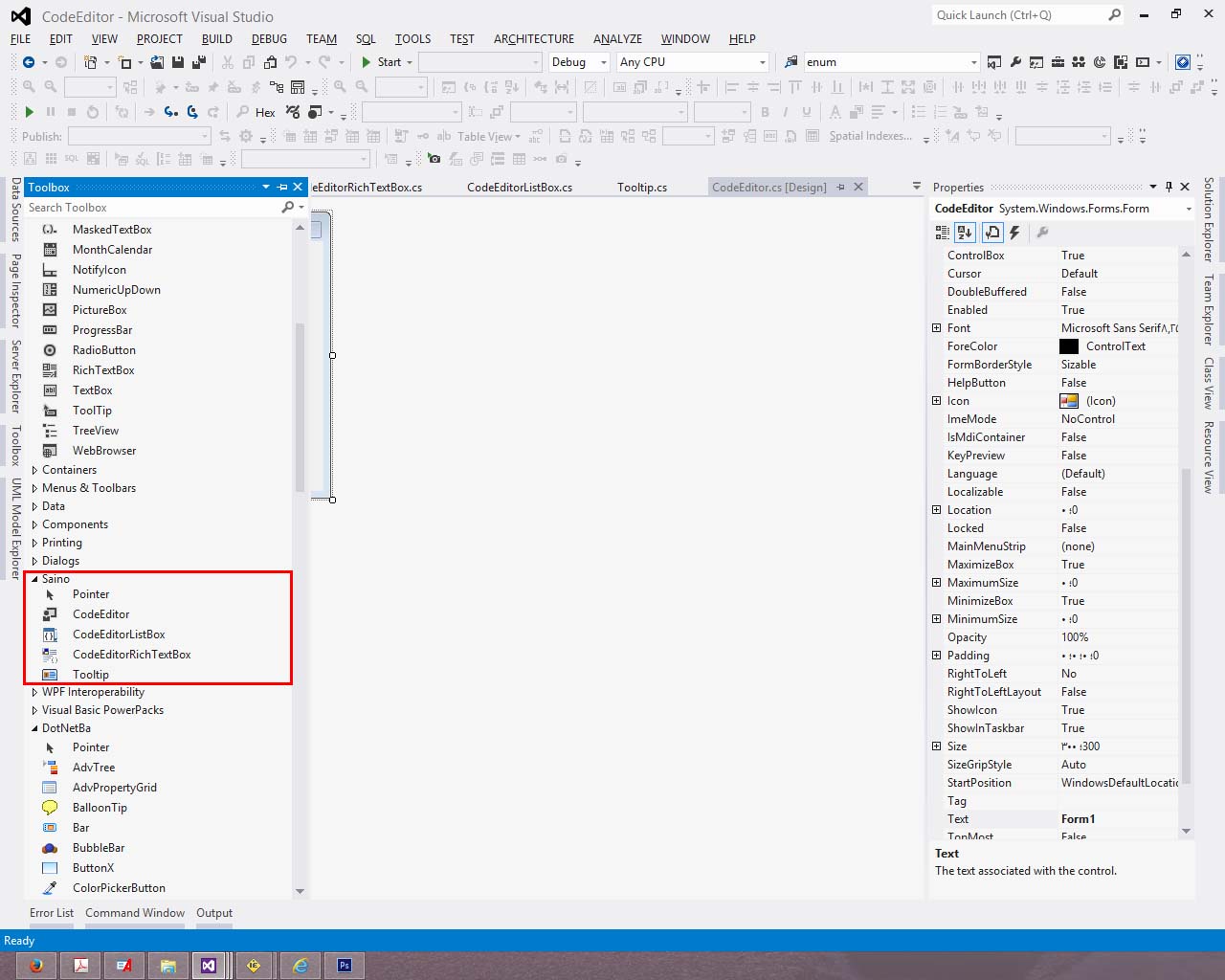Click the blue framed icon at toolbar end

coord(1183,62)
